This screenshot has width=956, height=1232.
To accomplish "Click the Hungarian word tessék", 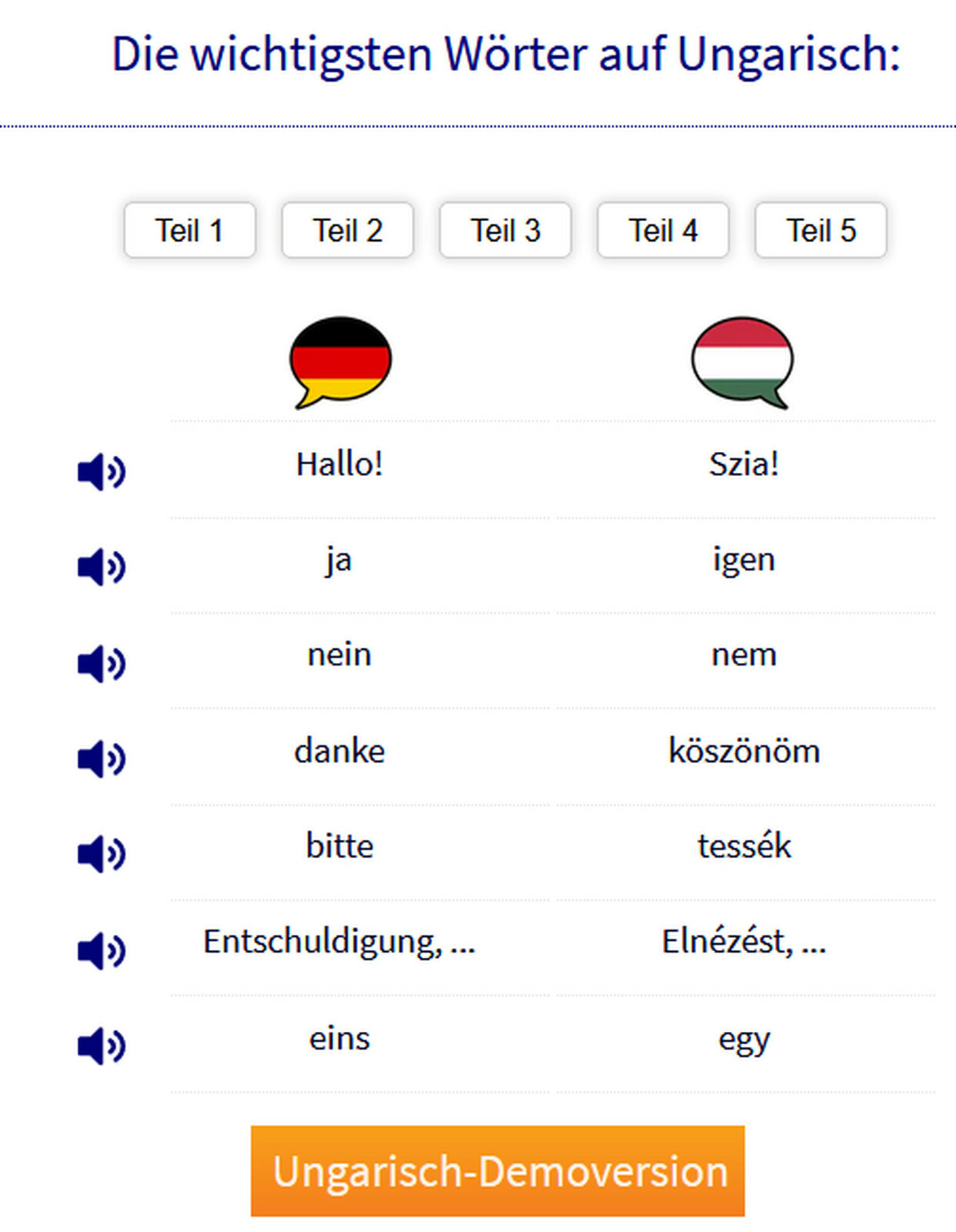I will click(744, 846).
